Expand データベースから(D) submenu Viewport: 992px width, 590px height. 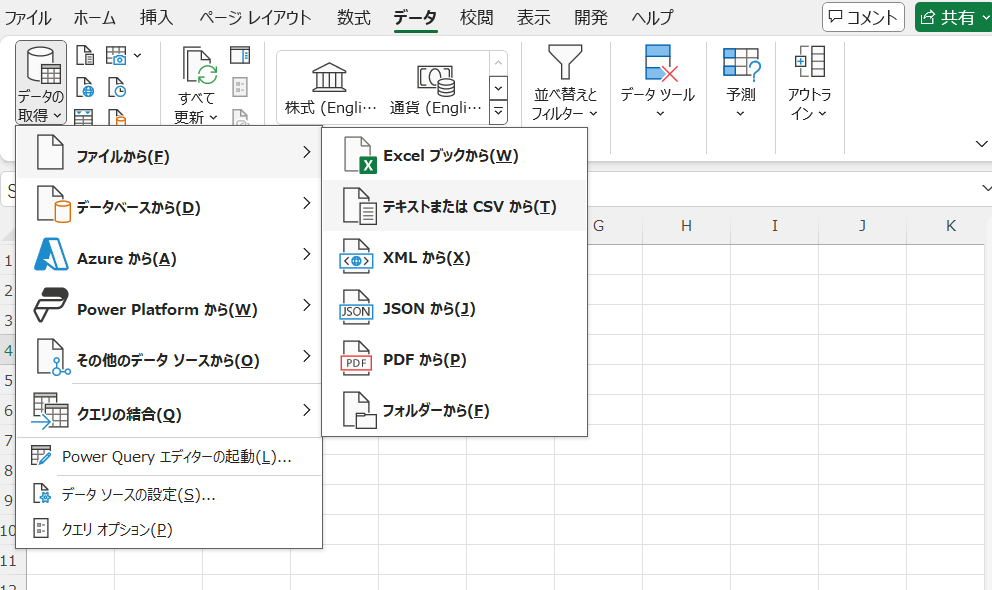point(169,204)
